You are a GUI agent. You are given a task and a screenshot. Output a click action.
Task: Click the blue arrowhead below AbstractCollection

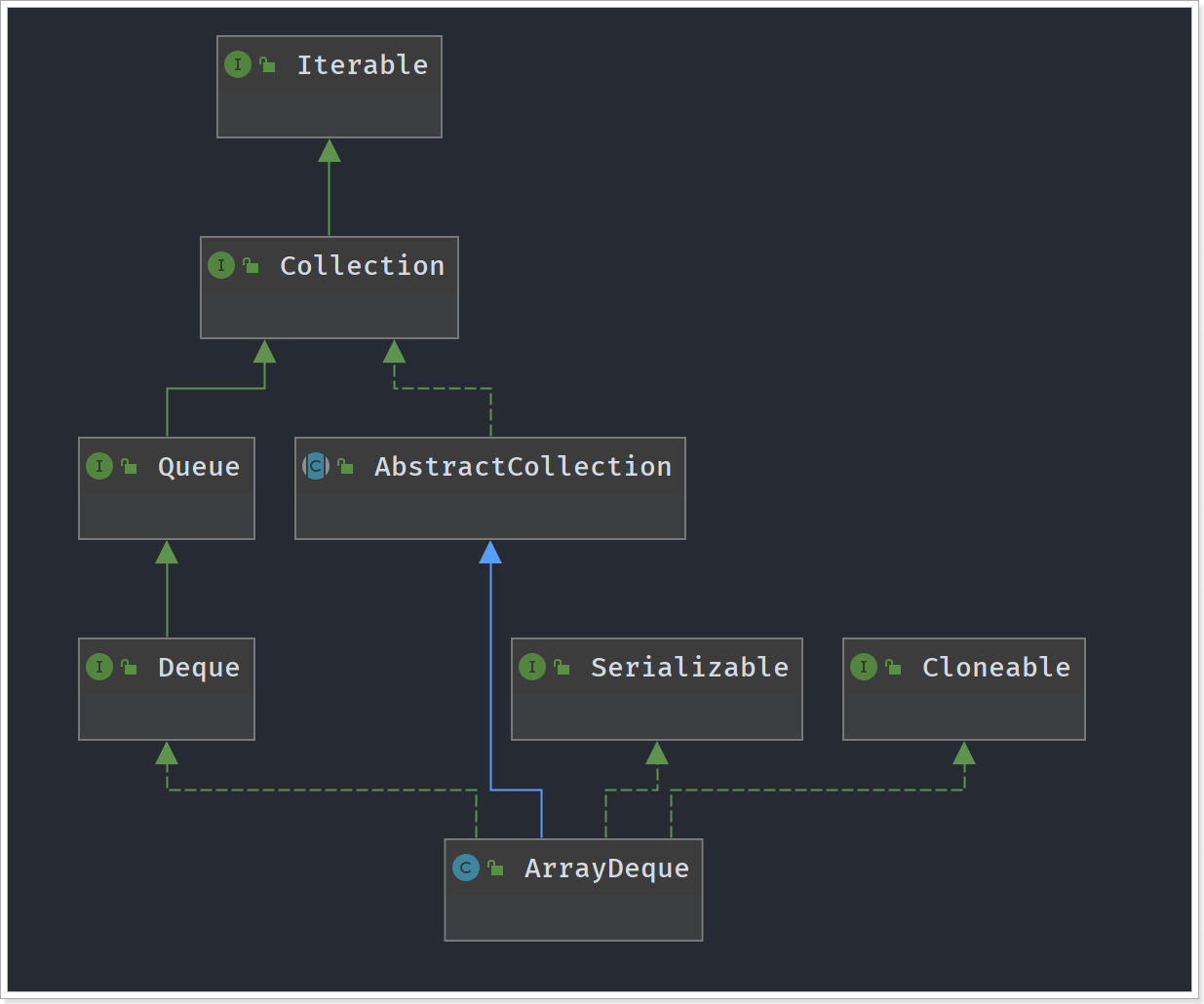(490, 554)
